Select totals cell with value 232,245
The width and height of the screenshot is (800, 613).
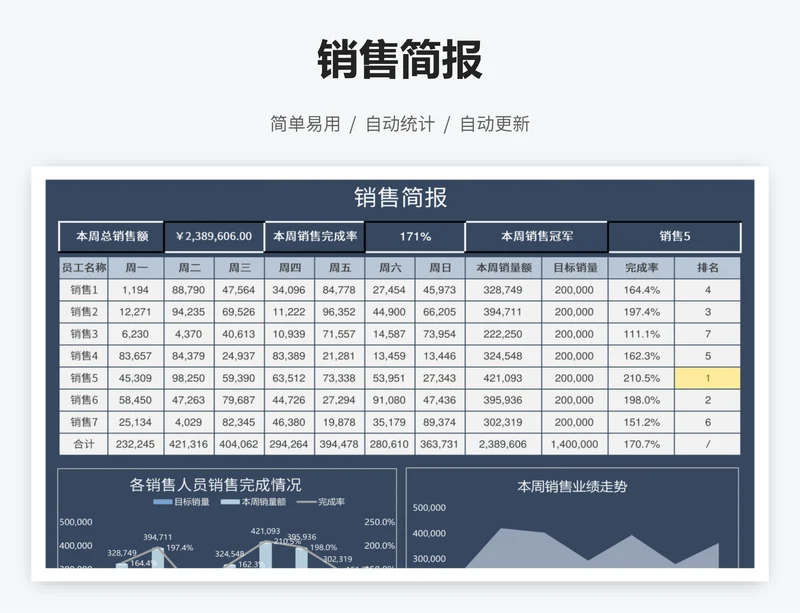(136, 444)
